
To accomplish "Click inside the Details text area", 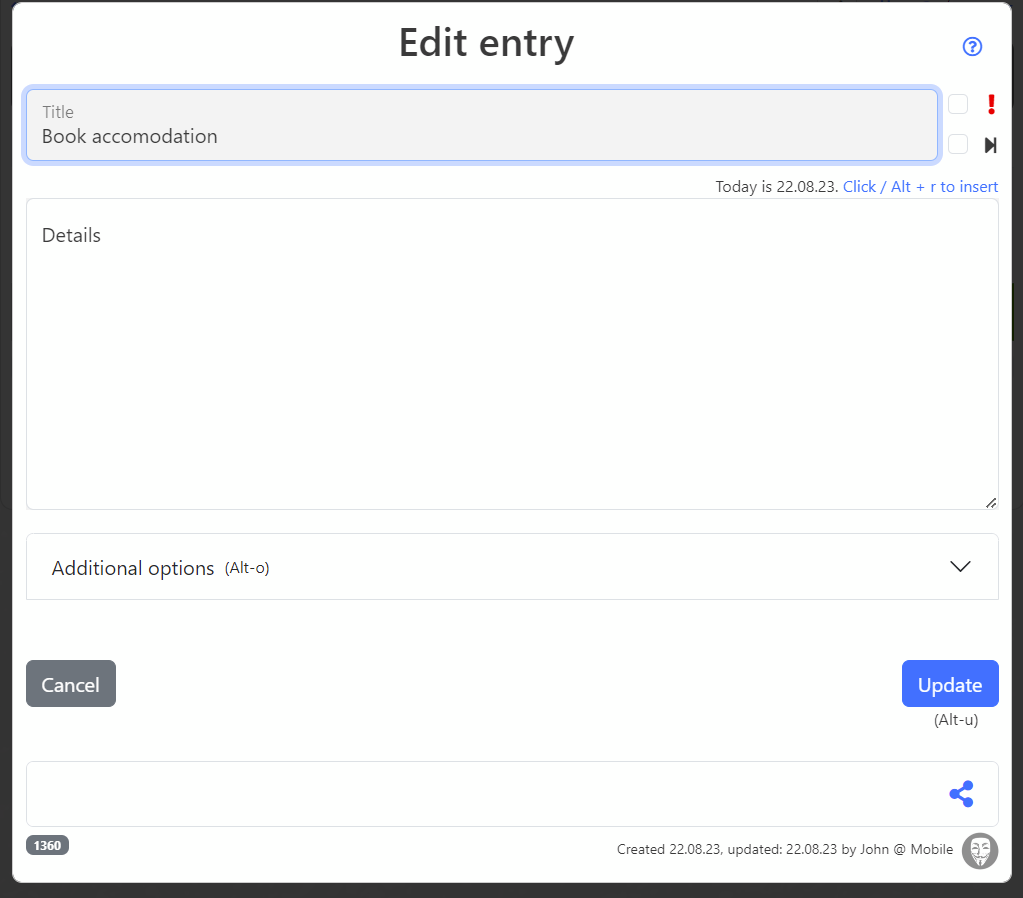I will [511, 360].
